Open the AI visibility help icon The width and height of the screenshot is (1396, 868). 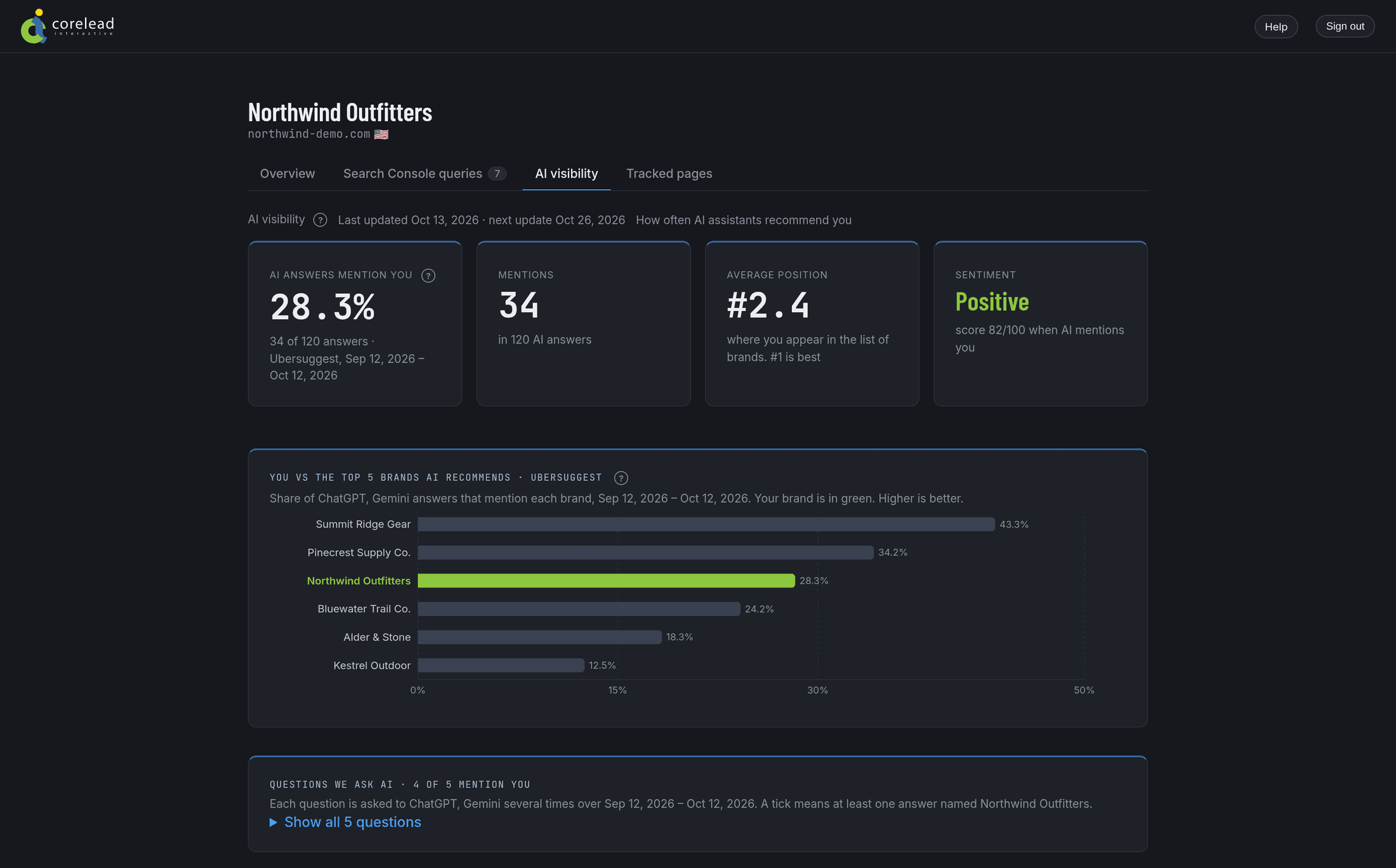click(320, 220)
